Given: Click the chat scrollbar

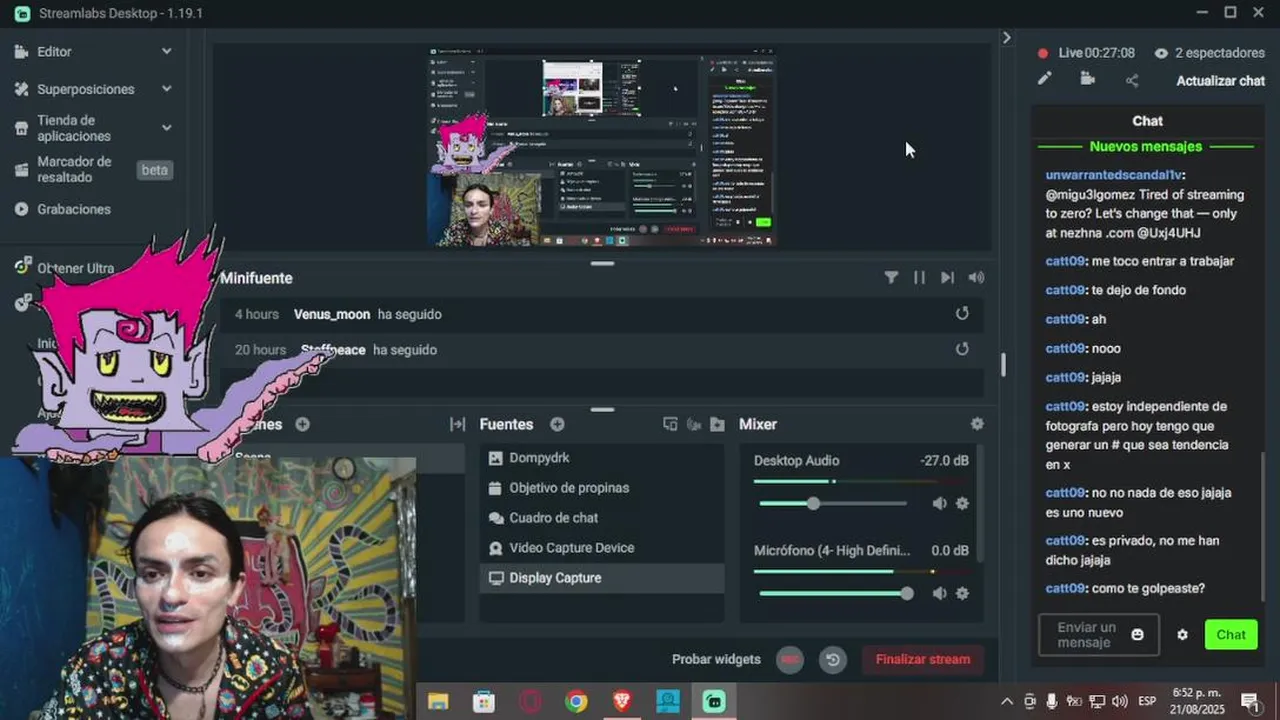Looking at the screenshot, I should point(1262,525).
